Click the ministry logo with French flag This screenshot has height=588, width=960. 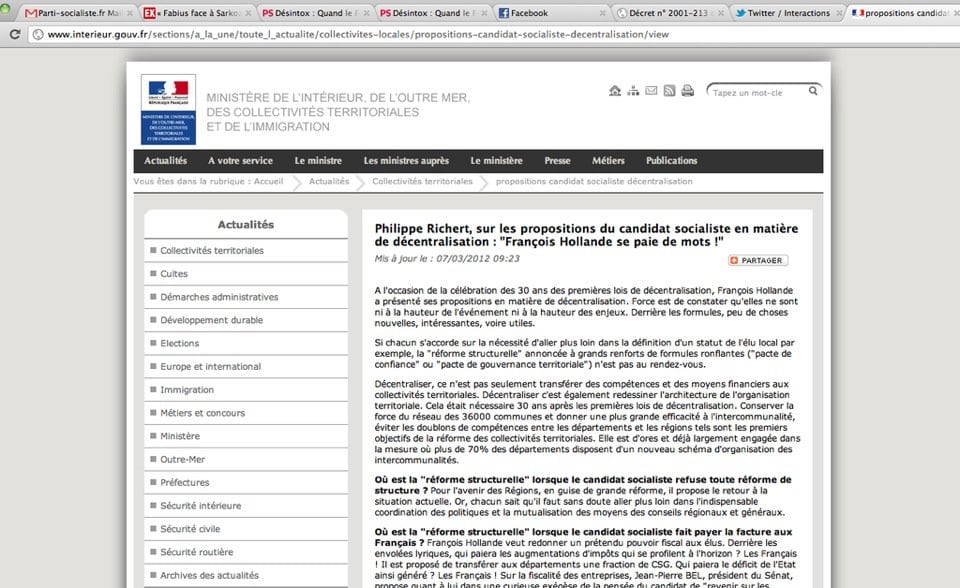point(168,109)
